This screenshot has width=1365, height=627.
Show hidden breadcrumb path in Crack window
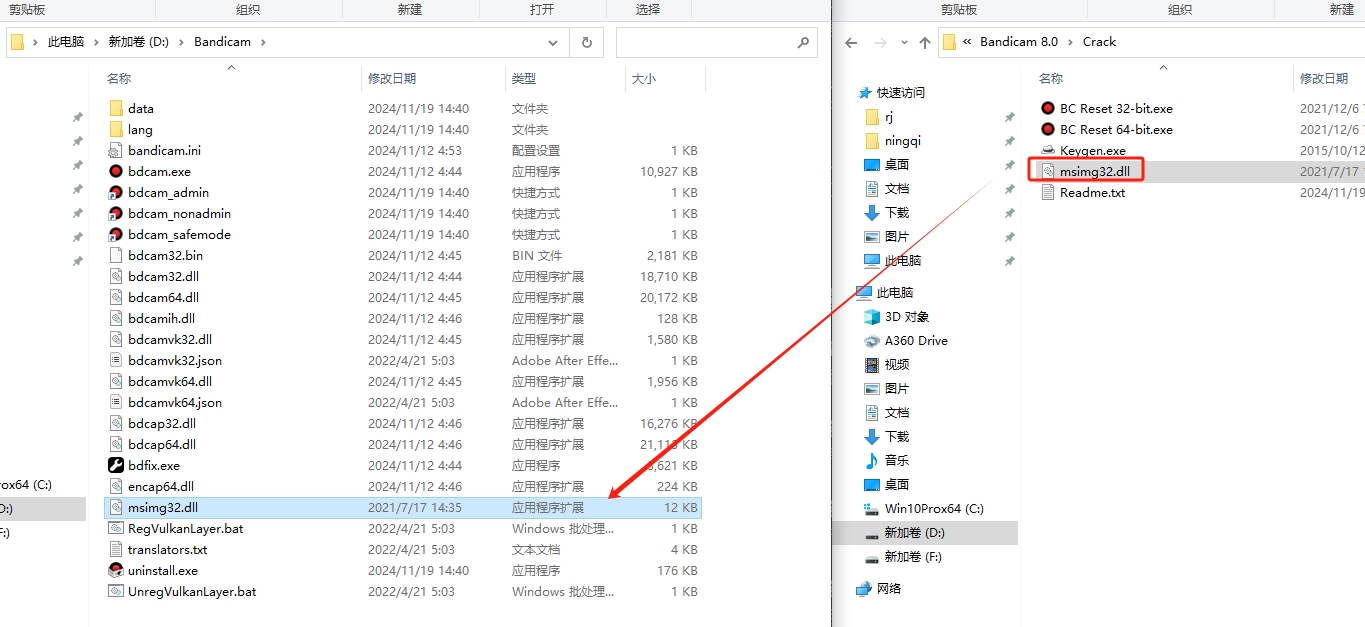point(967,42)
